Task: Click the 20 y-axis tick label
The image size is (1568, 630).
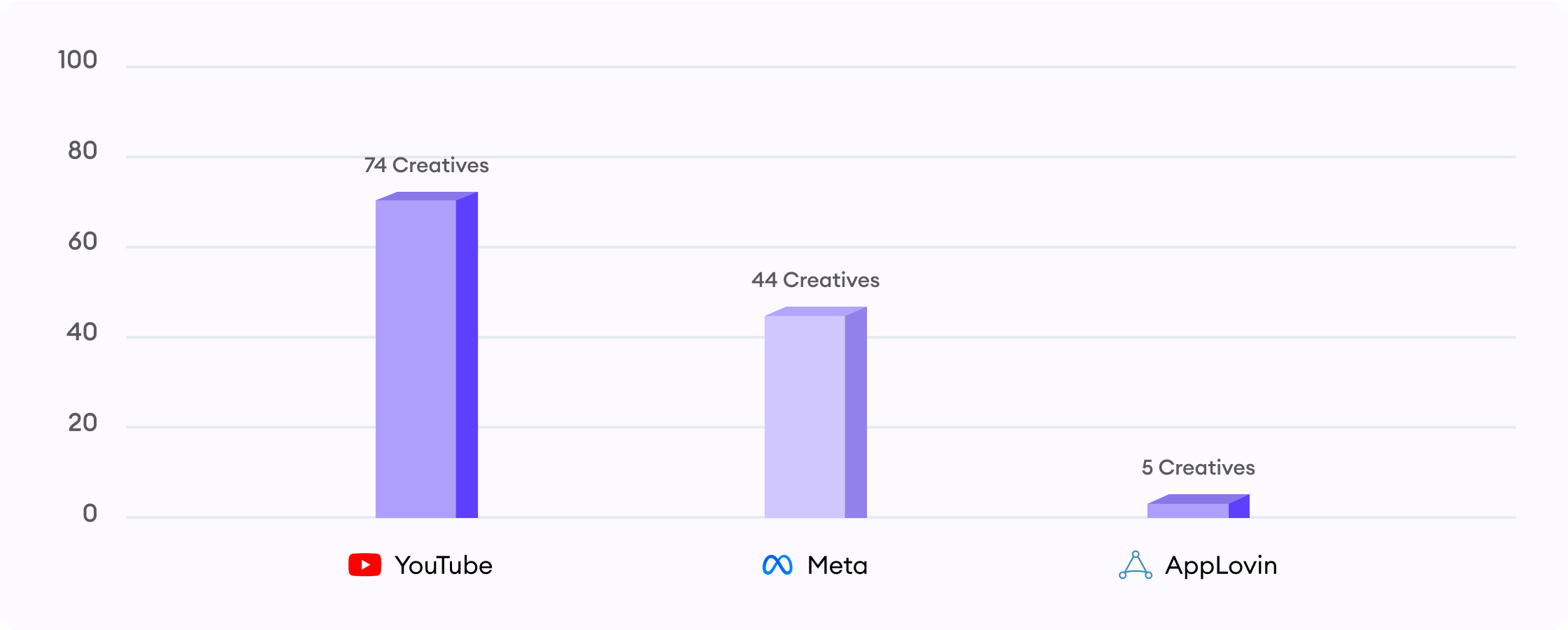Action: 83,423
